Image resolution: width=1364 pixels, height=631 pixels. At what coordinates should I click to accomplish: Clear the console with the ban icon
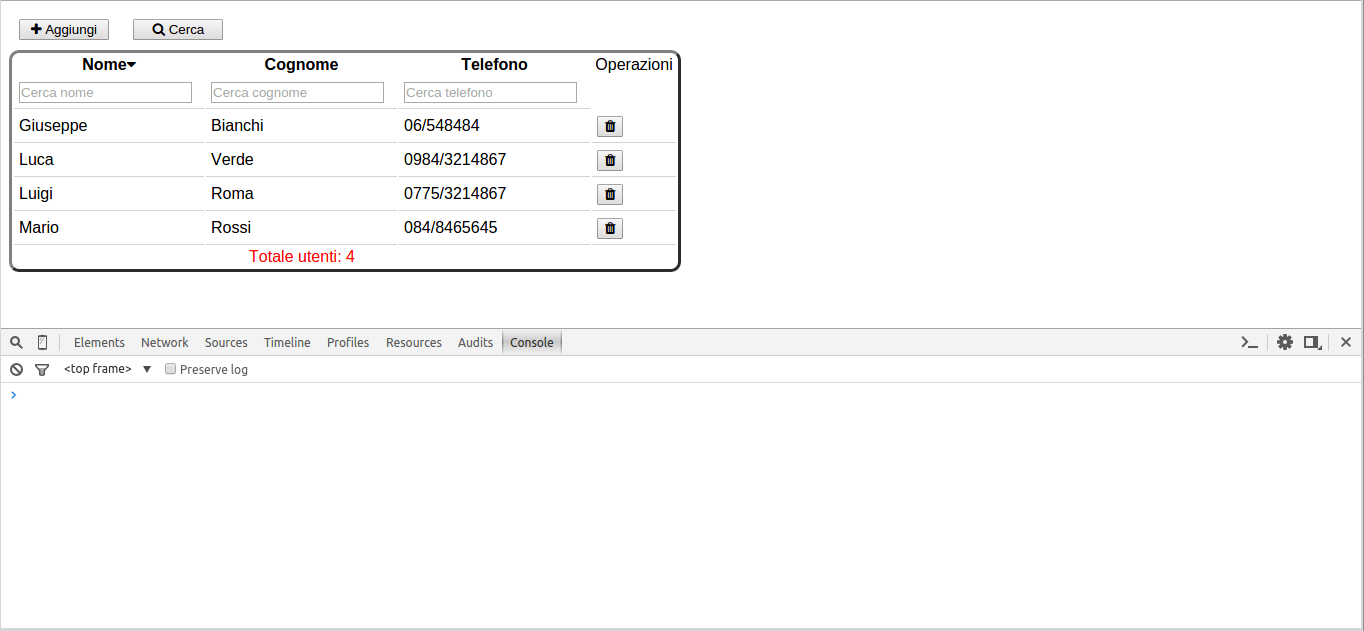tap(16, 369)
